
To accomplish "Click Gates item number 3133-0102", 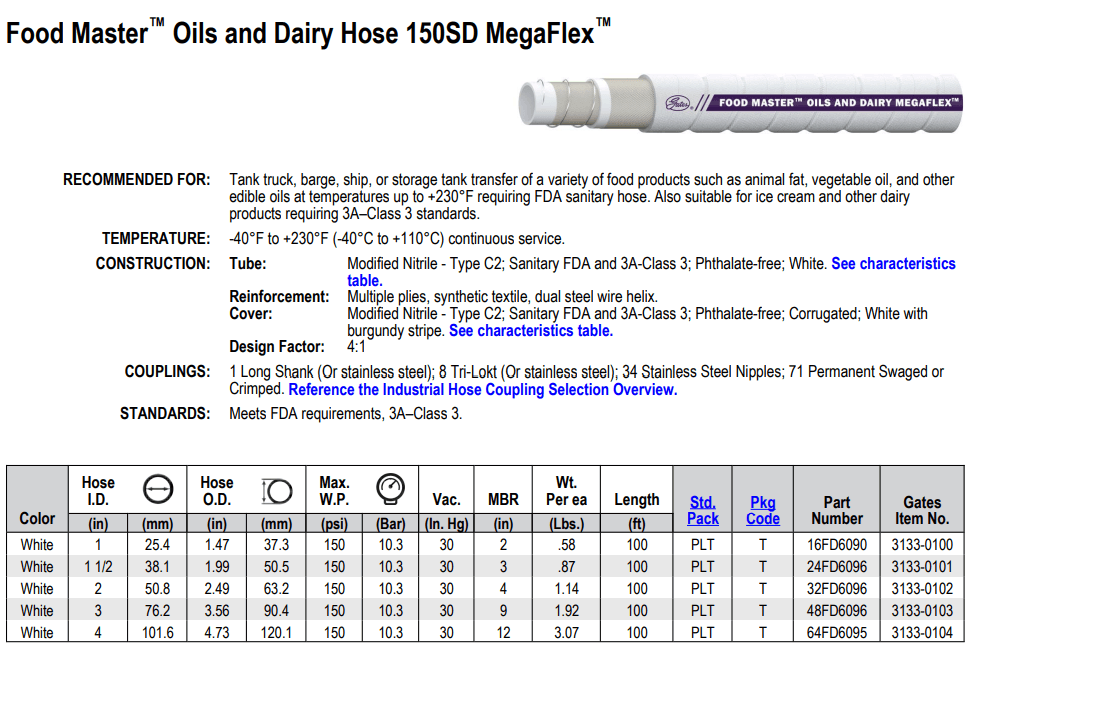I will (x=922, y=589).
